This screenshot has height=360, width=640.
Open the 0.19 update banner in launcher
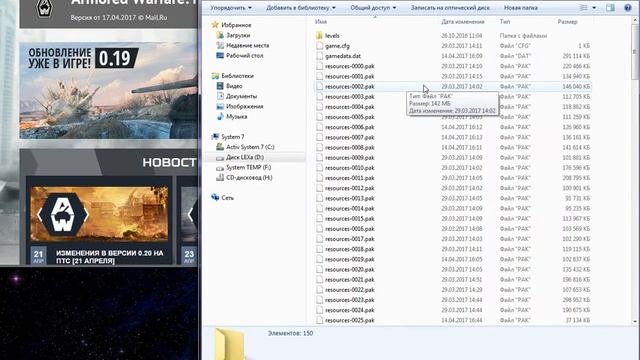tap(108, 91)
